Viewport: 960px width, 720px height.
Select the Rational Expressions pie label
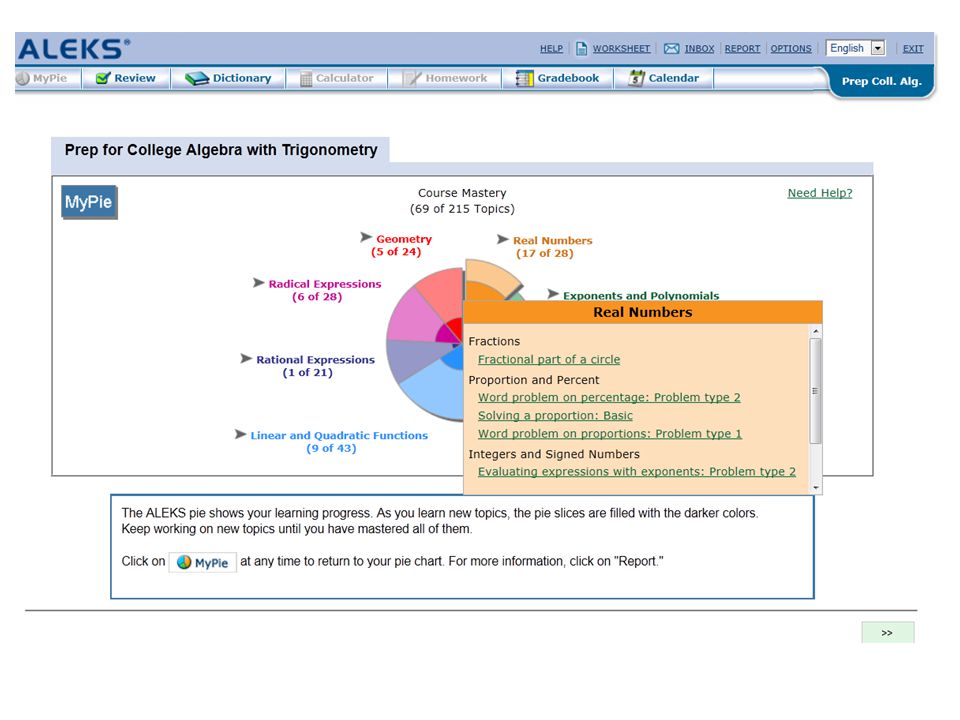tap(315, 366)
